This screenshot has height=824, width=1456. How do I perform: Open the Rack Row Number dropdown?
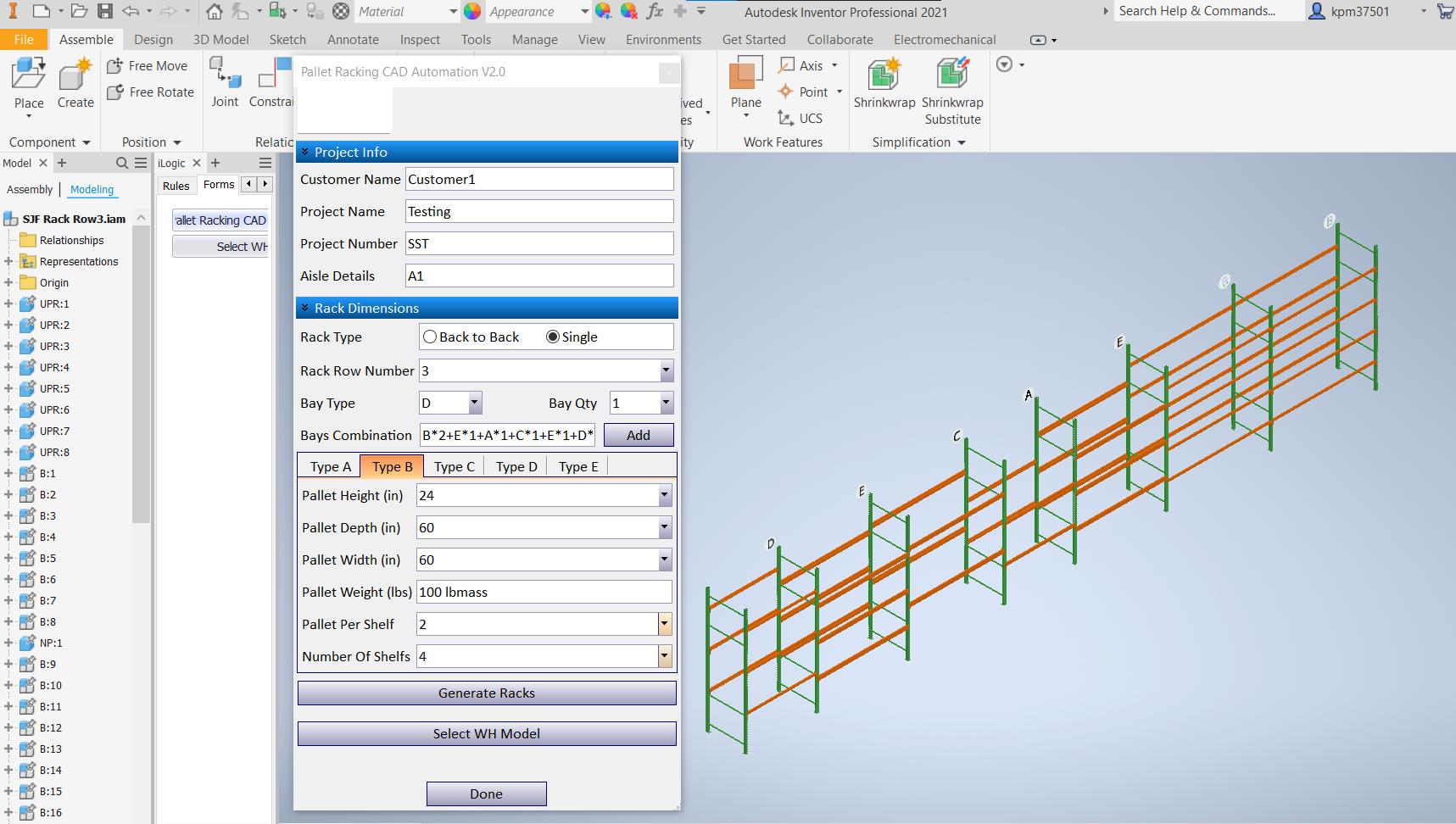pyautogui.click(x=666, y=370)
